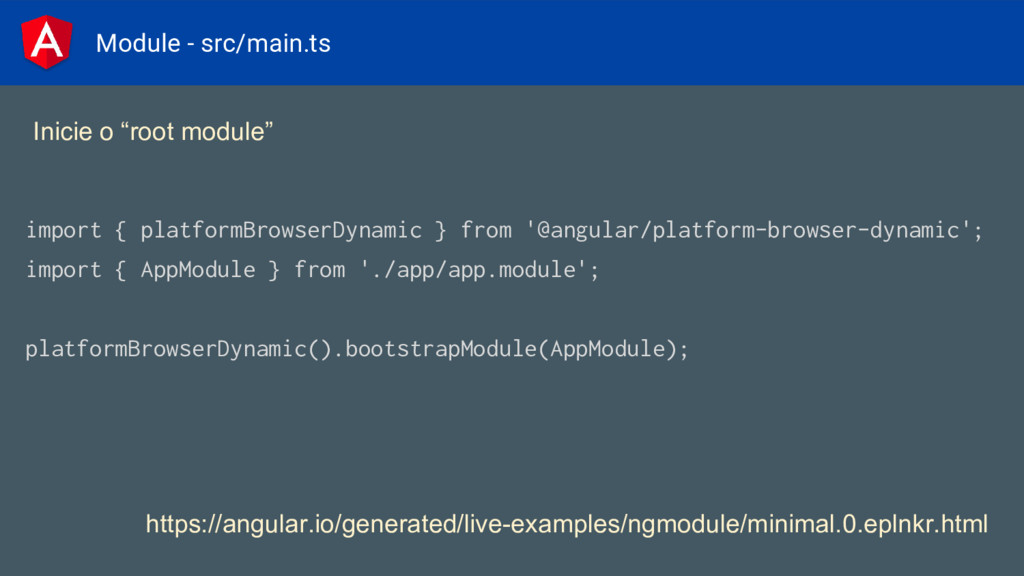This screenshot has height=576, width=1024.
Task: Click the slide title "Module - src/main.ts"
Action: (213, 44)
